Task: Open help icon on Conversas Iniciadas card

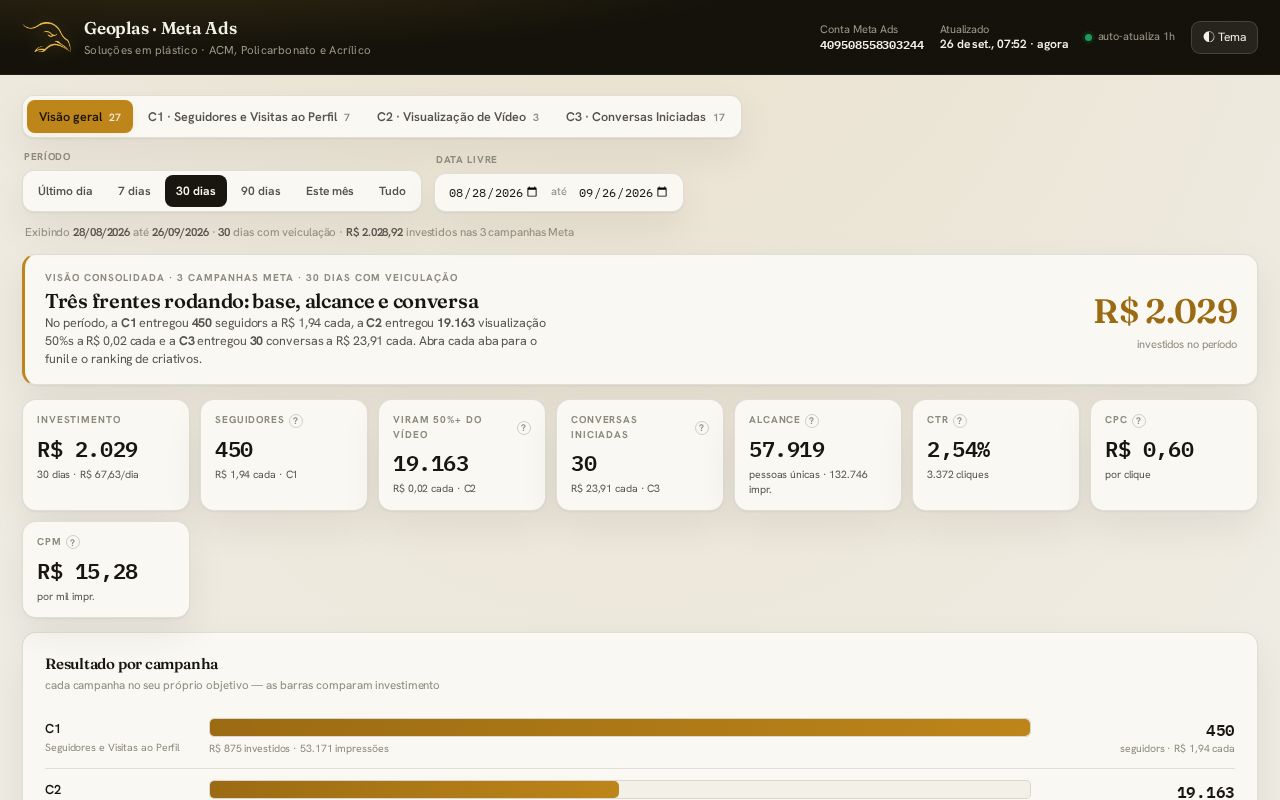Action: tap(702, 428)
